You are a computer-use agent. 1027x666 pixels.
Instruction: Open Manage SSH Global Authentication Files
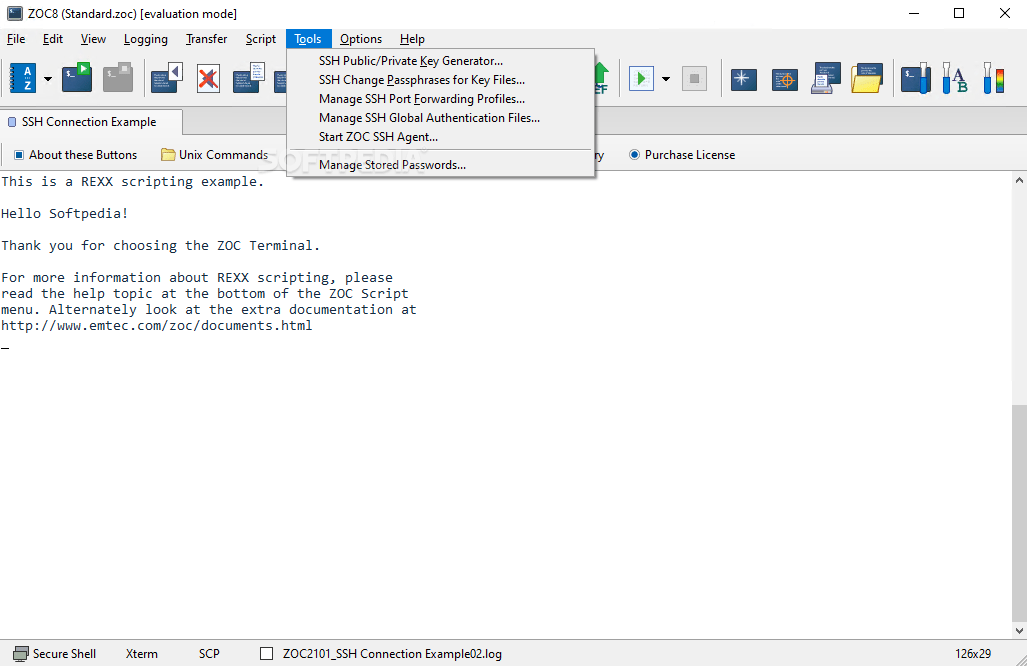pyautogui.click(x=441, y=118)
